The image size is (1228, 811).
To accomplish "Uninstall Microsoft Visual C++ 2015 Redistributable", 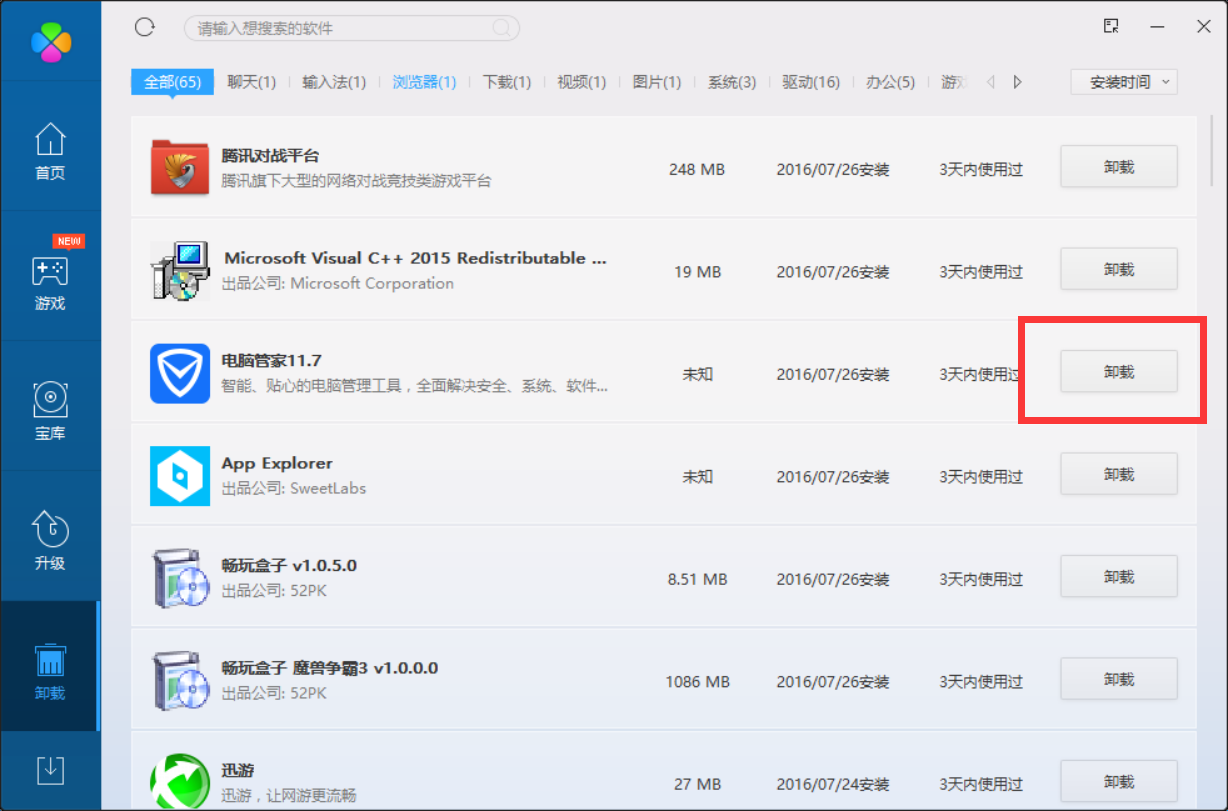I will [x=1119, y=269].
